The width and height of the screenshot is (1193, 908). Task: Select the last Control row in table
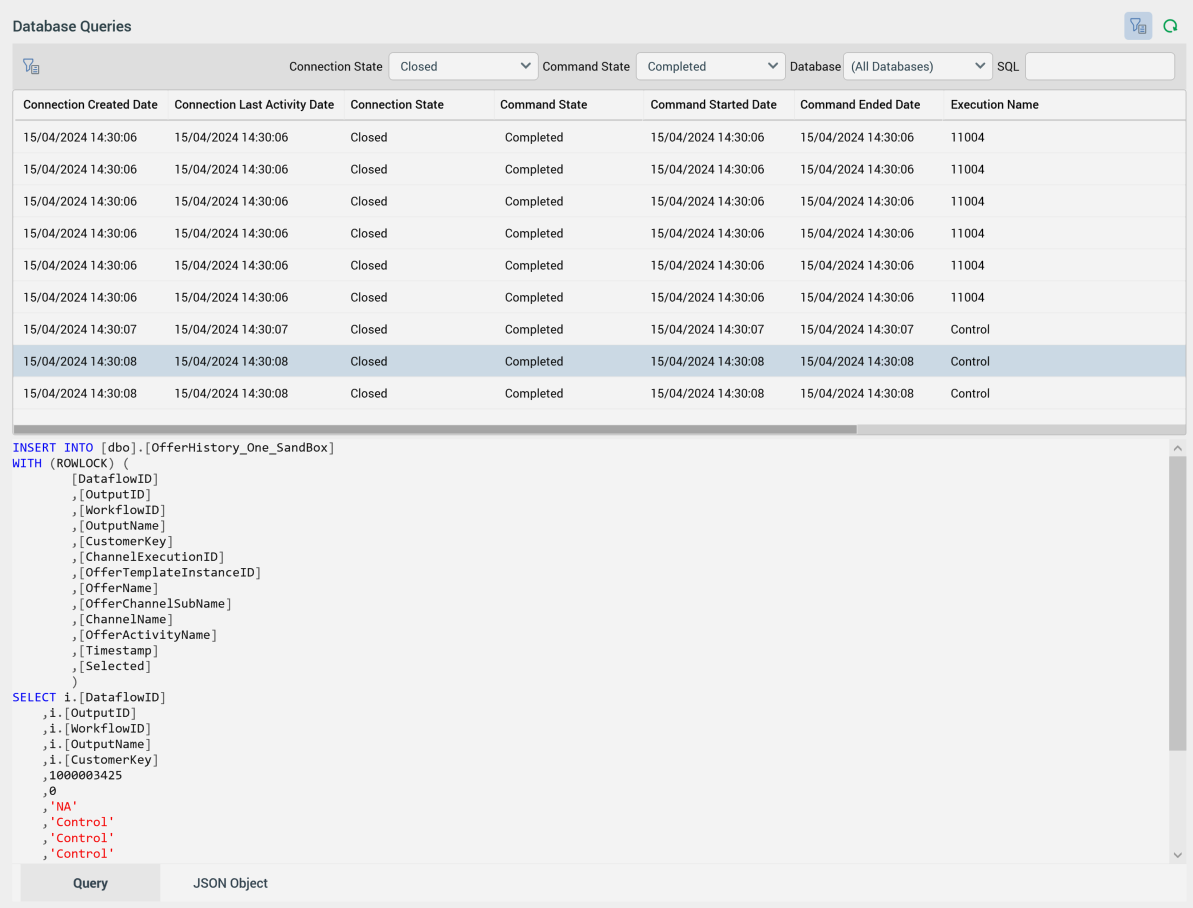point(600,394)
